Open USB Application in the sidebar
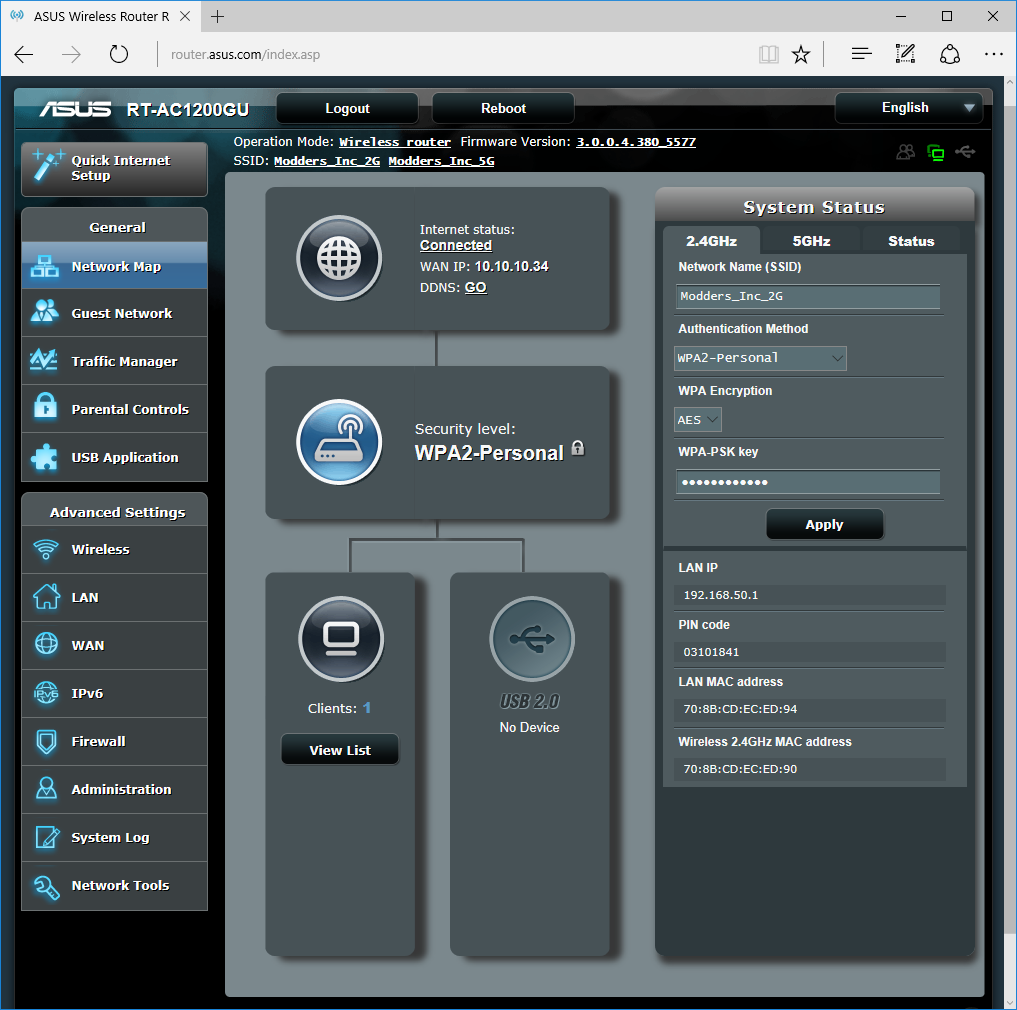 click(x=114, y=457)
